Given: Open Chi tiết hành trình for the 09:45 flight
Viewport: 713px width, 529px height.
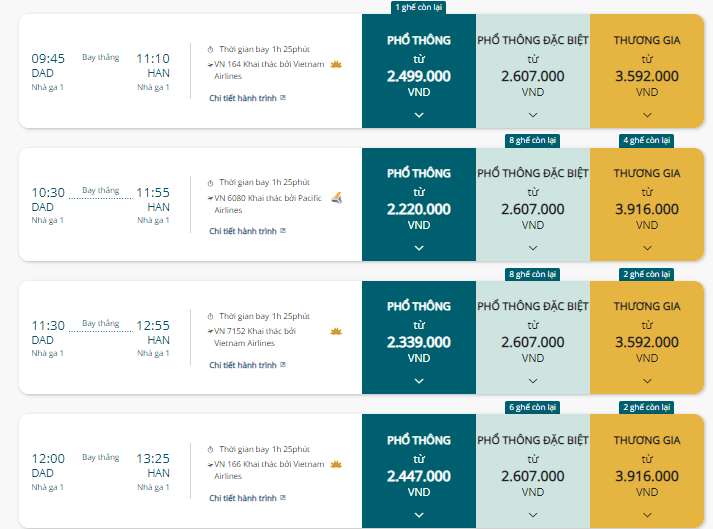Looking at the screenshot, I should [243, 98].
